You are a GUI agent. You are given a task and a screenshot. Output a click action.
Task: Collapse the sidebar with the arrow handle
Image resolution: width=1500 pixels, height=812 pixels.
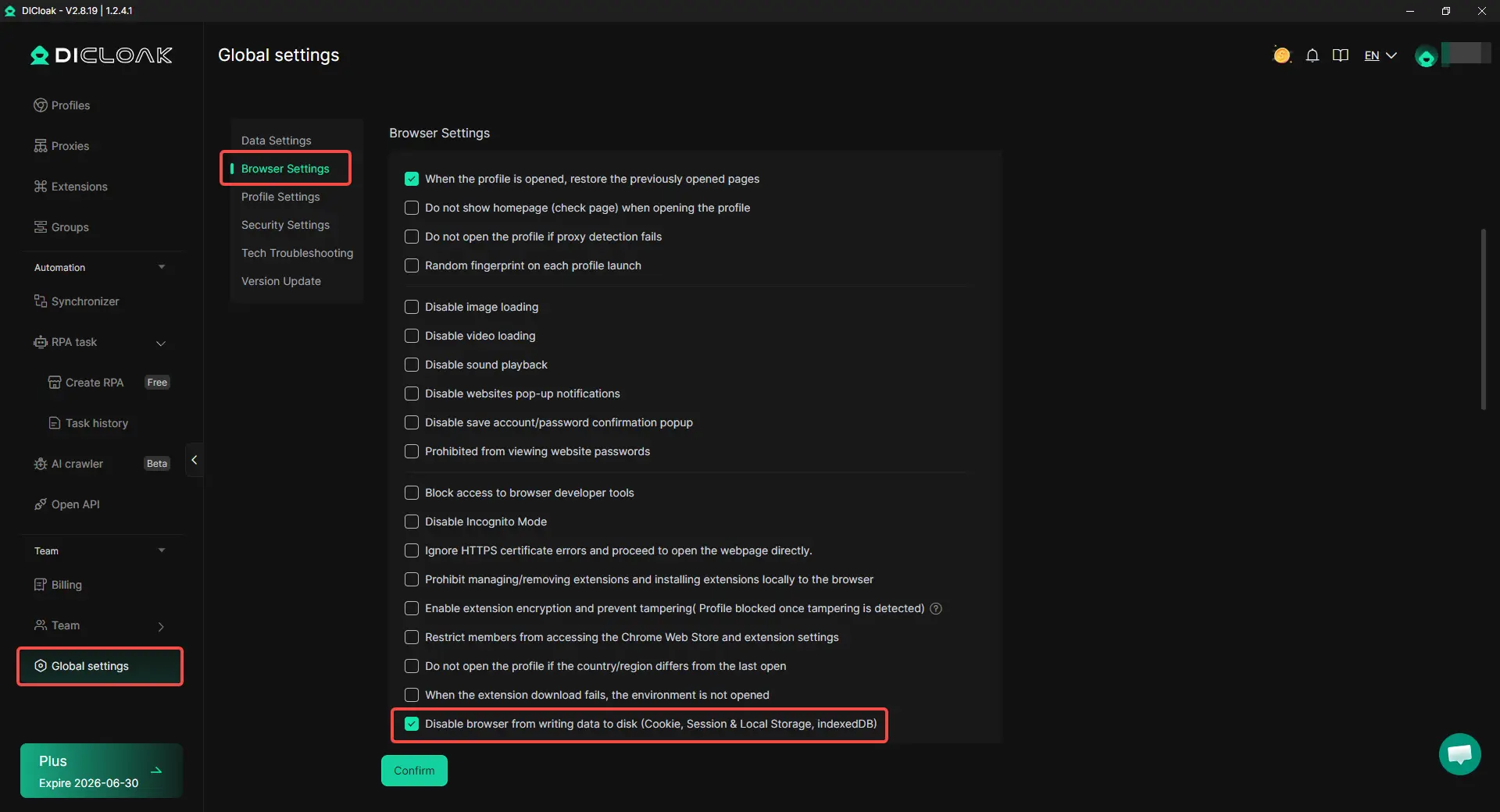194,460
